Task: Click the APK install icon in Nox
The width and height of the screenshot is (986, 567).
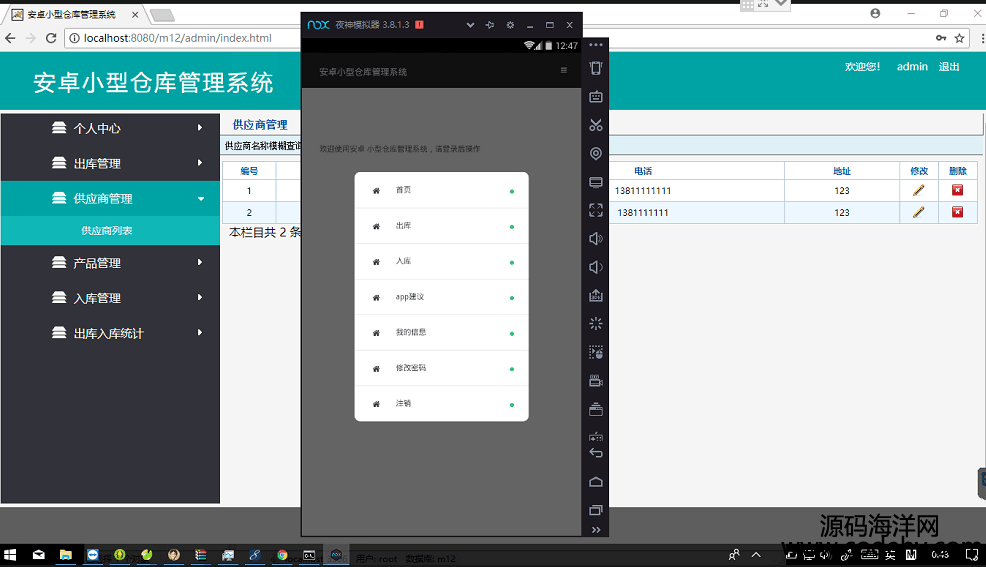Action: [595, 295]
